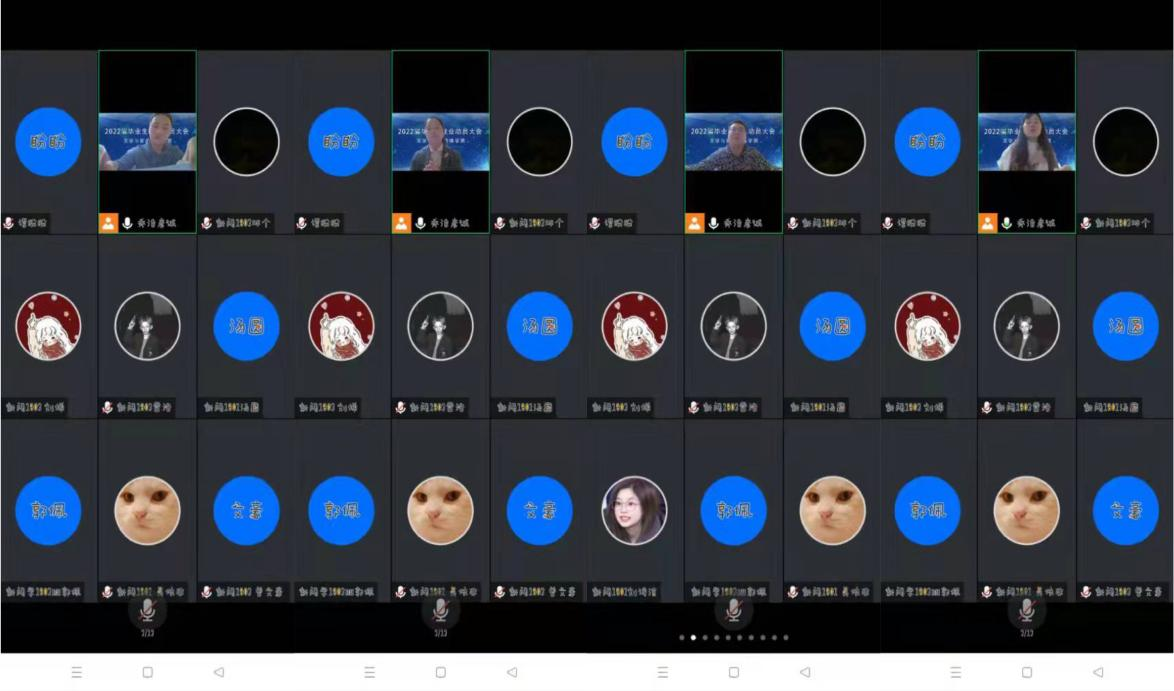Screen dimensions: 1174x691
Task: Tap black empty circle avatar in third screenshot
Action: (x=832, y=142)
